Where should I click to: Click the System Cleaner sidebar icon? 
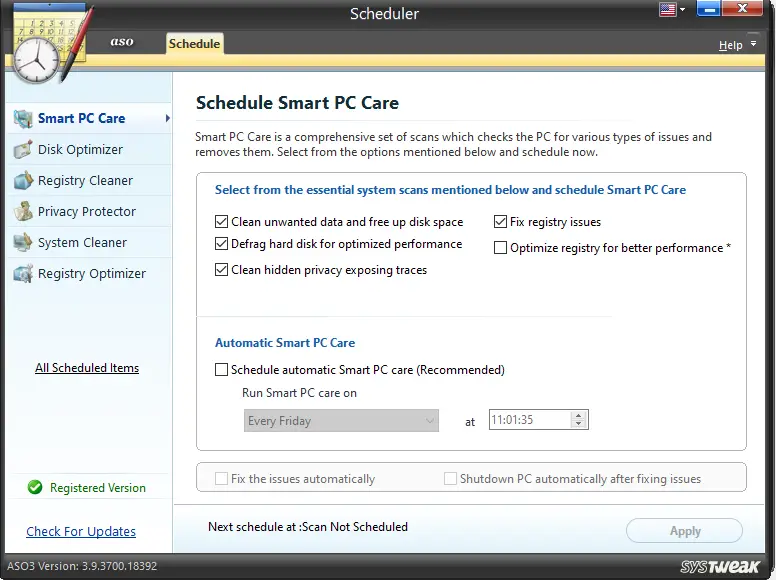click(x=23, y=242)
